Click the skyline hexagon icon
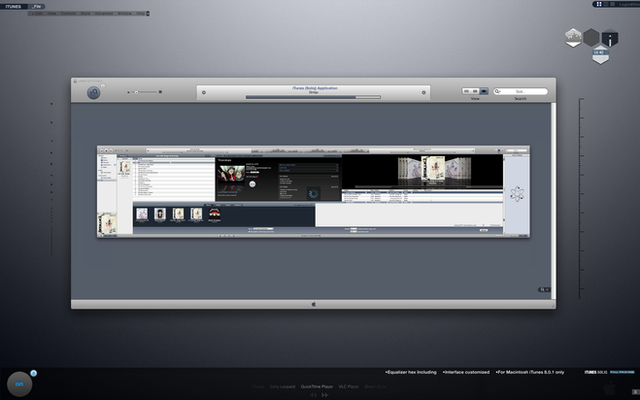 [573, 38]
